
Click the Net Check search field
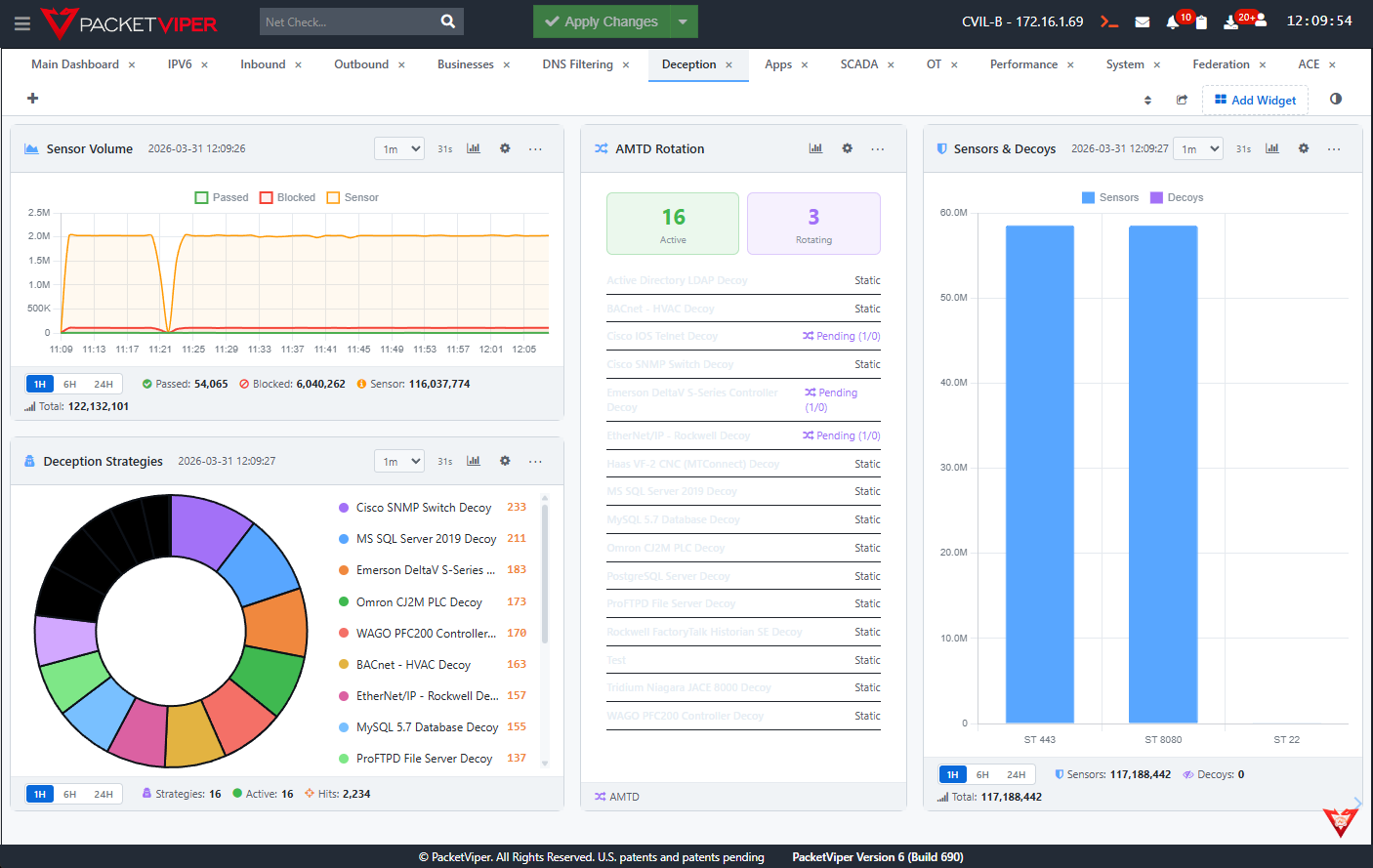[348, 21]
